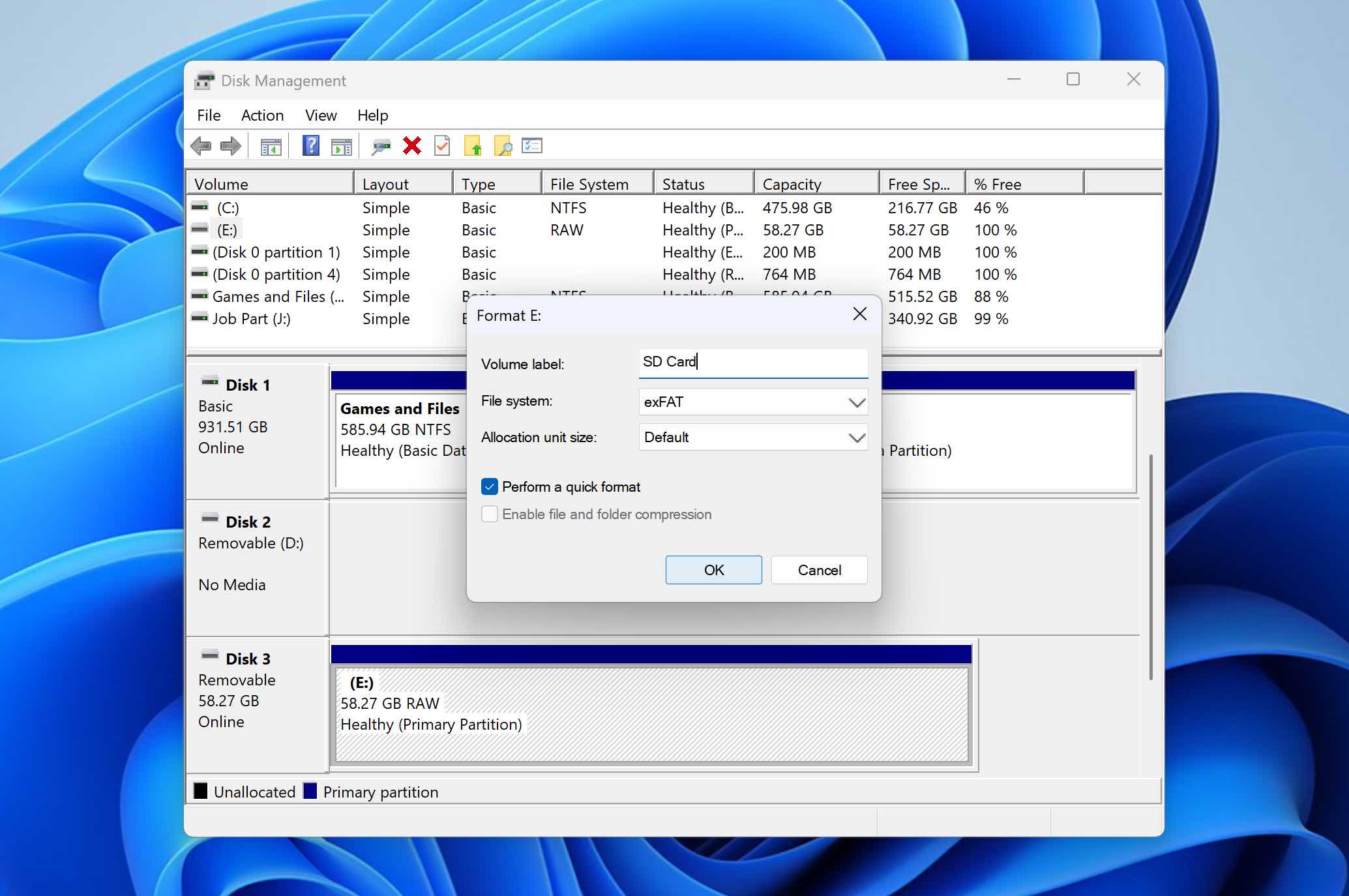Screen dimensions: 1349x896
Task: Click the Back navigation arrow
Action: [x=201, y=145]
